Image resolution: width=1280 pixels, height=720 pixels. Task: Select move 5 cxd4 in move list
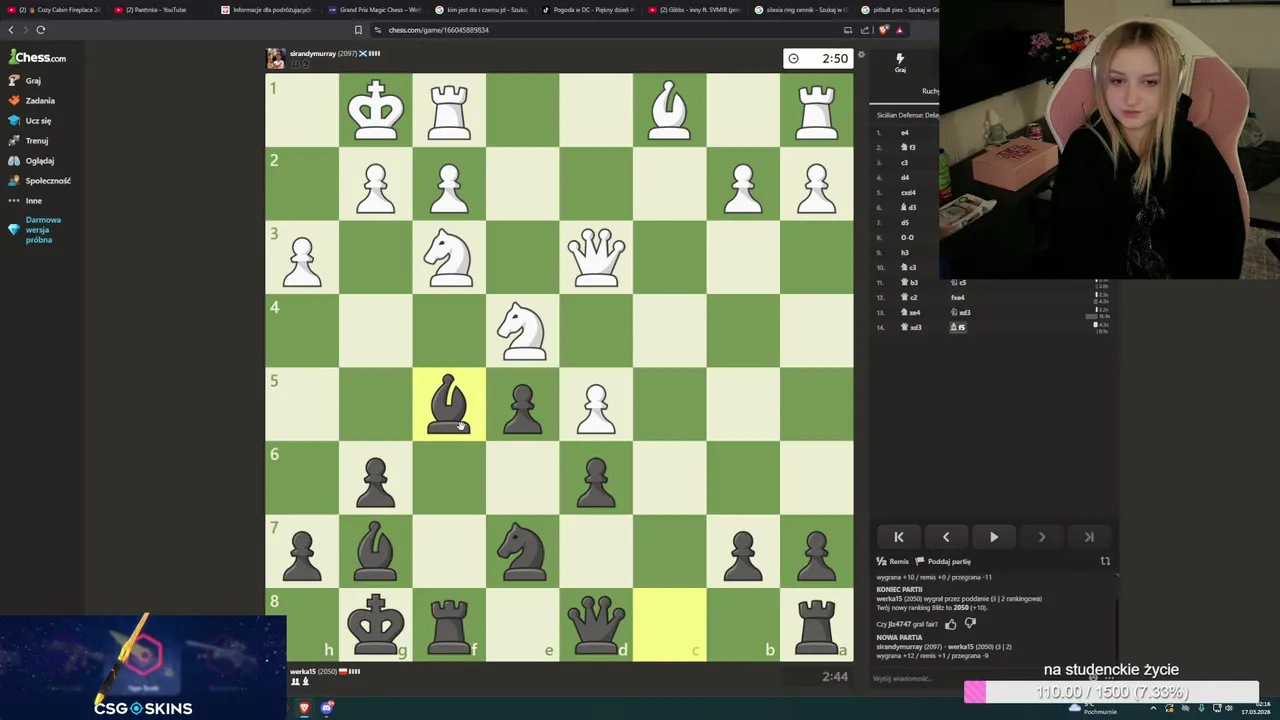coord(908,192)
